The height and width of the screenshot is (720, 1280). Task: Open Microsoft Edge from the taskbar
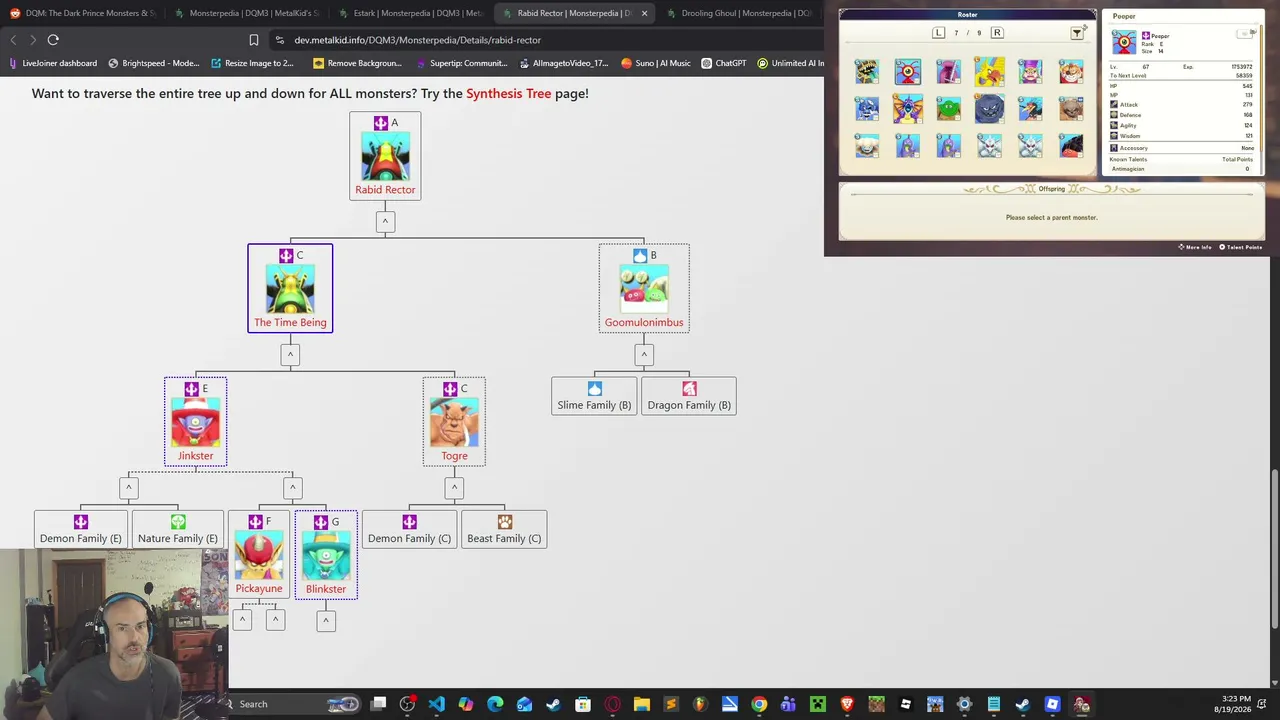[x=495, y=704]
